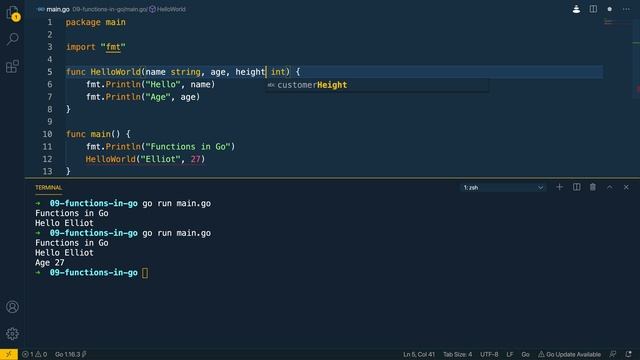Click the Ln 5, Col 41 cursor position
Viewport: 640px width, 360px height.
point(419,354)
